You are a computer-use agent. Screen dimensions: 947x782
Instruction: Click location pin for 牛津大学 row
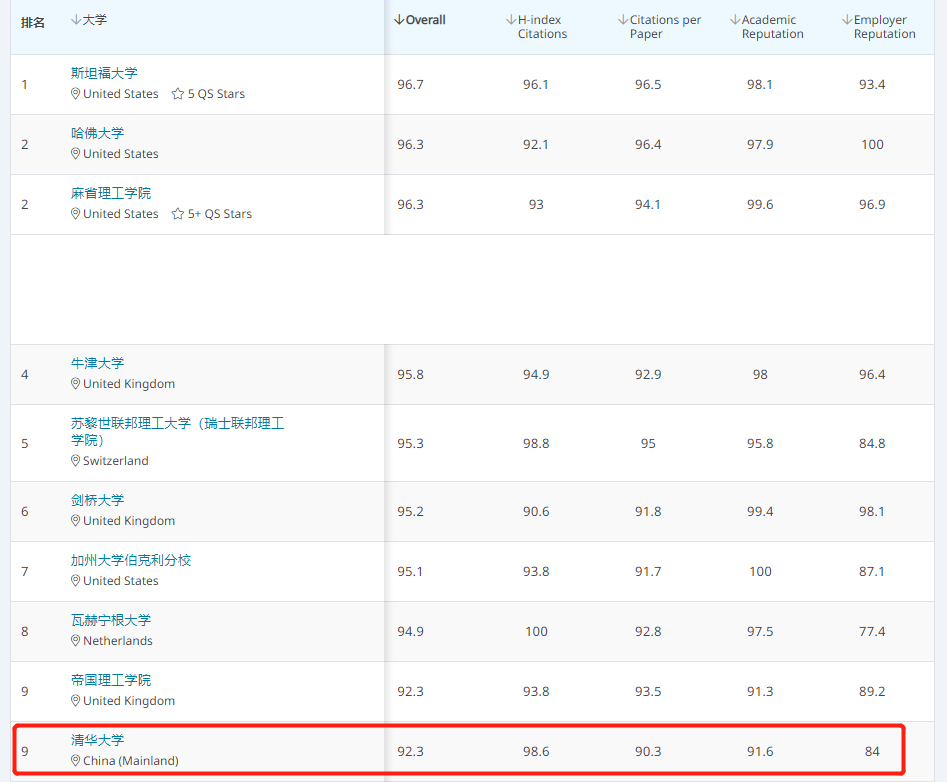[x=75, y=383]
